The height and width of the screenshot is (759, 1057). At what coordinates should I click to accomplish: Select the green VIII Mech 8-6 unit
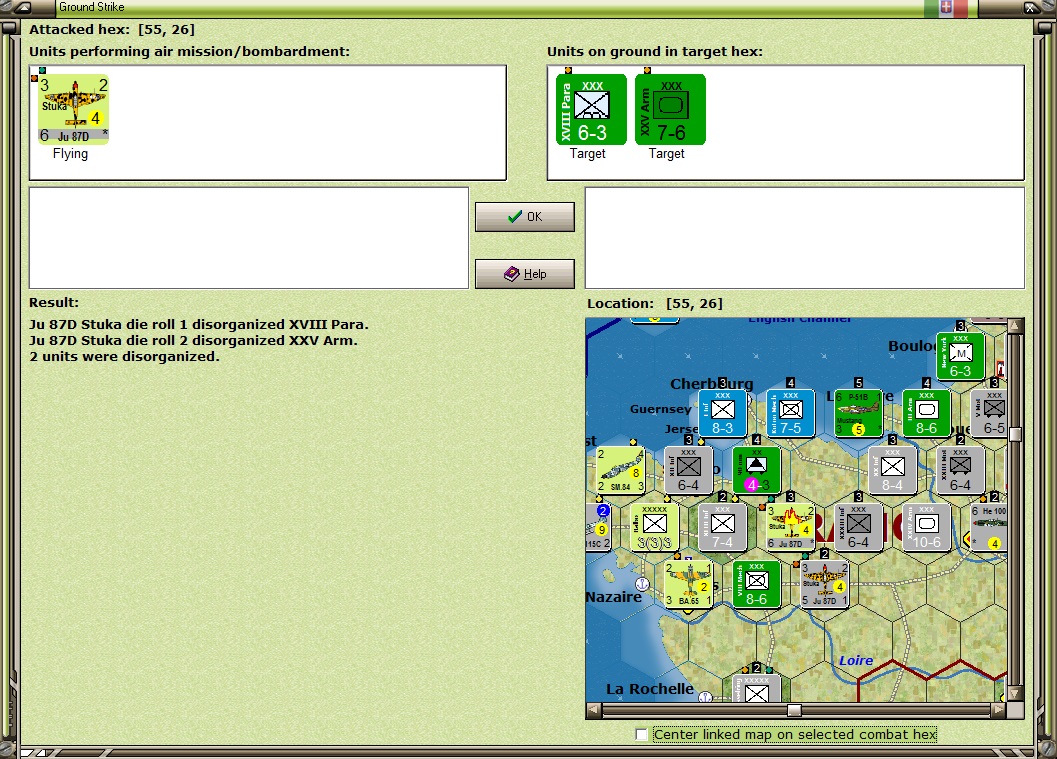(756, 584)
